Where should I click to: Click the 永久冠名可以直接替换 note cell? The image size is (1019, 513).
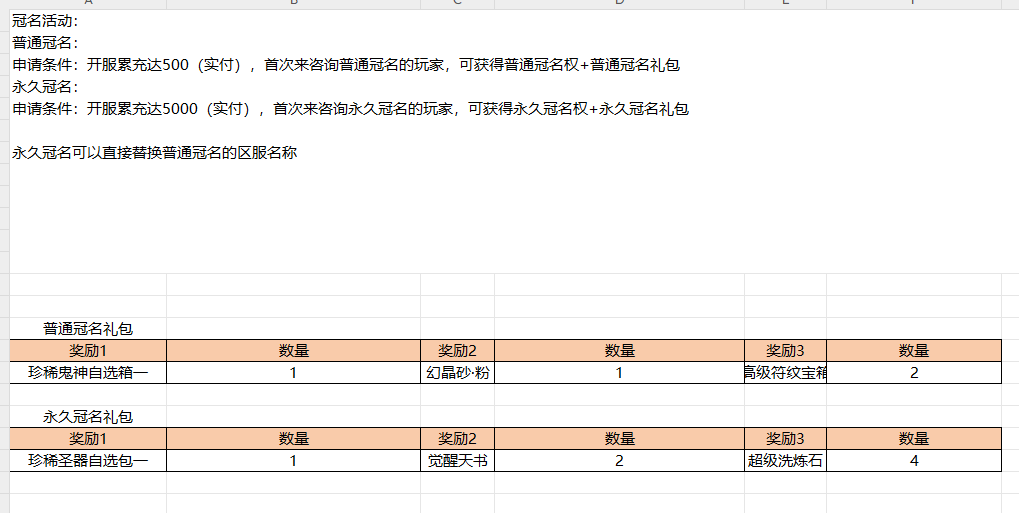coord(155,153)
